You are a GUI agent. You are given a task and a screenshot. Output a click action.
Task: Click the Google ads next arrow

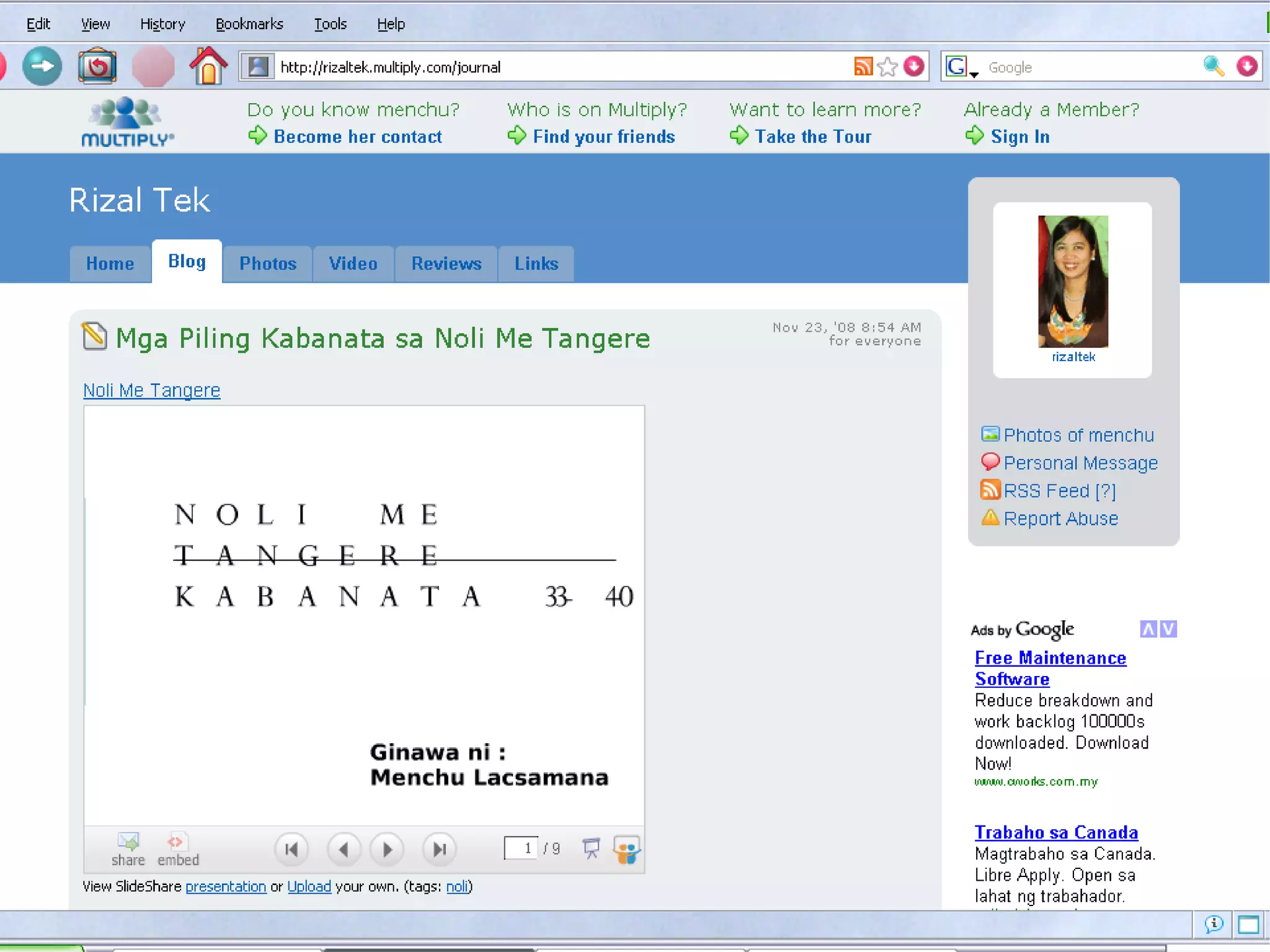[1168, 629]
